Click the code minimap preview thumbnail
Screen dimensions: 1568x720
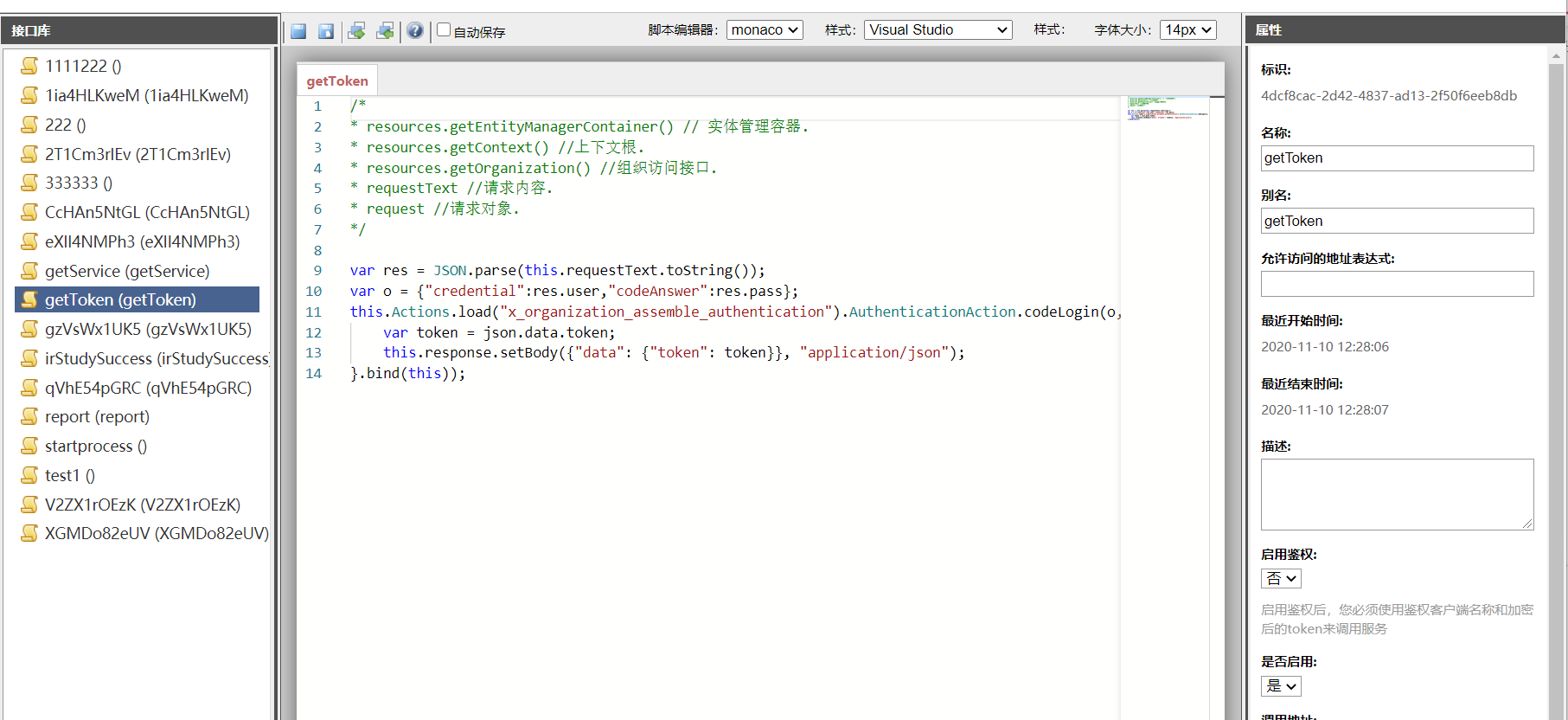click(1167, 107)
